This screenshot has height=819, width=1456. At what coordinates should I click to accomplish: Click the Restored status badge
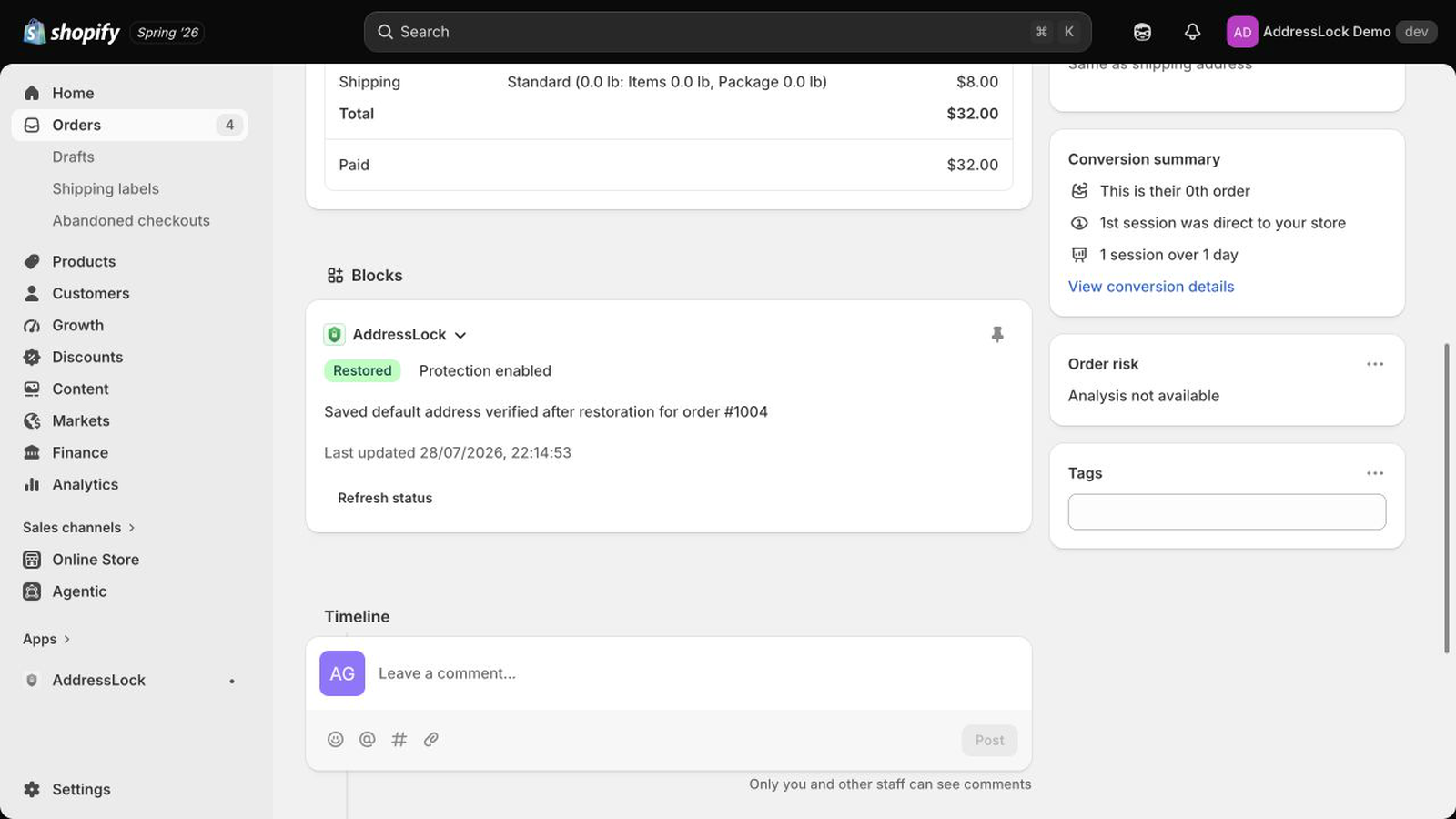click(362, 370)
